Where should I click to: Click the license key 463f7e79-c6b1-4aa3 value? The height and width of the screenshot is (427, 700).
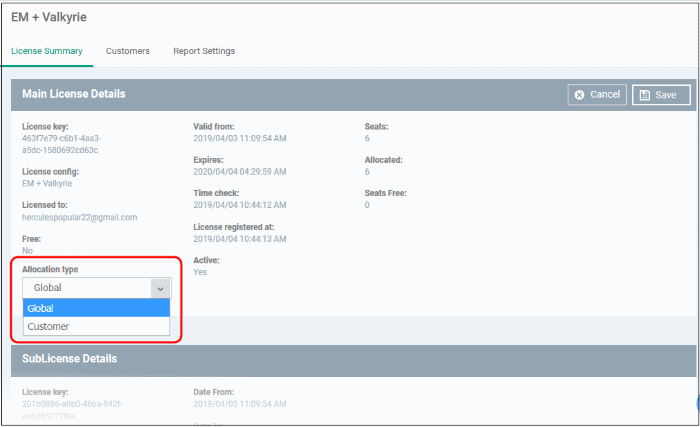[x=62, y=144]
